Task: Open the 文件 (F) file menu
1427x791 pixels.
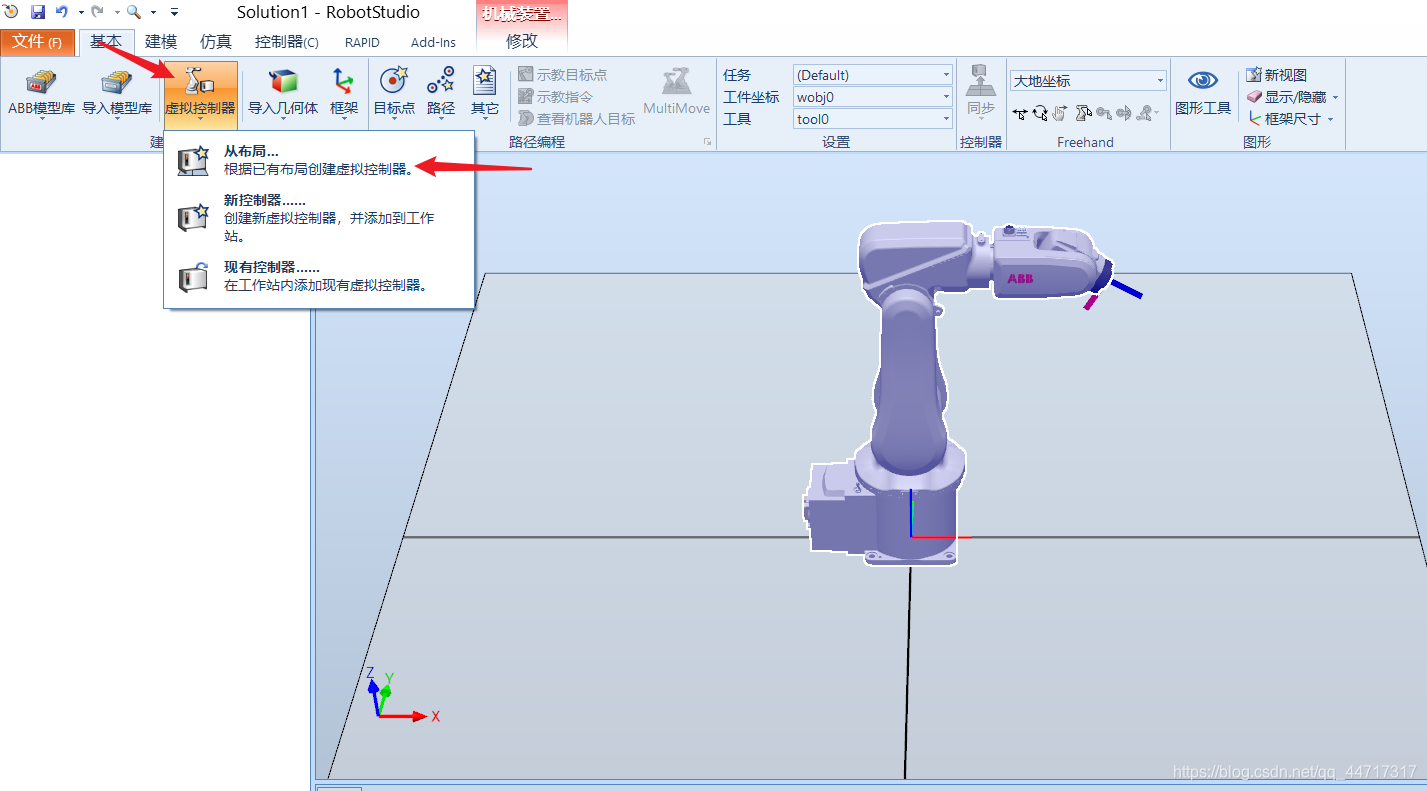Action: pos(38,42)
